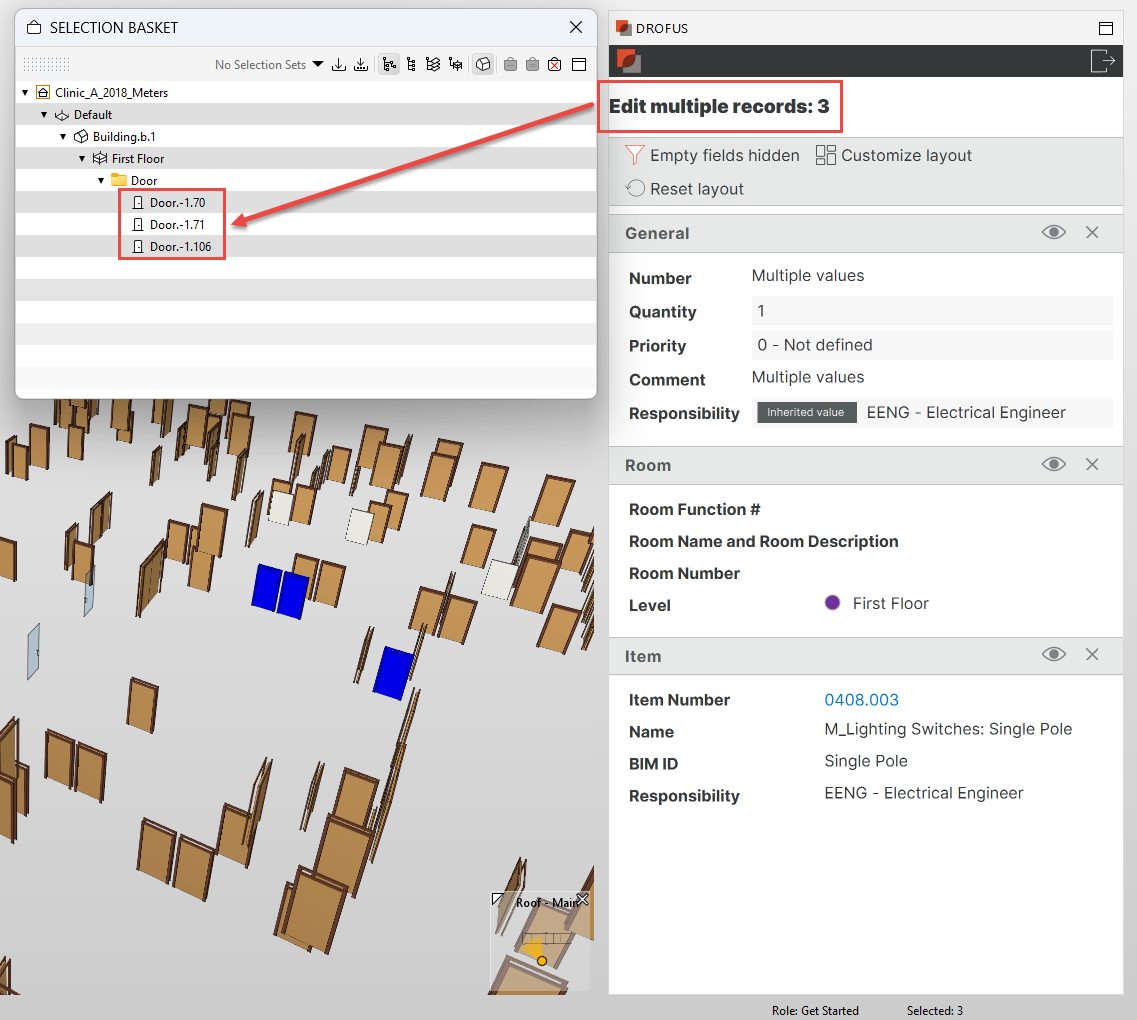Toggle visibility eye of Room section

[1053, 465]
